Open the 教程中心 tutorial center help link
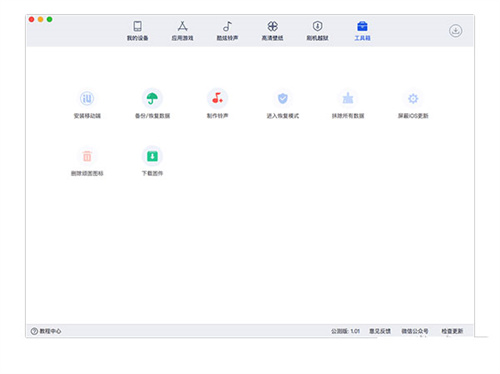Screen dimensions: 500x374 (46, 331)
